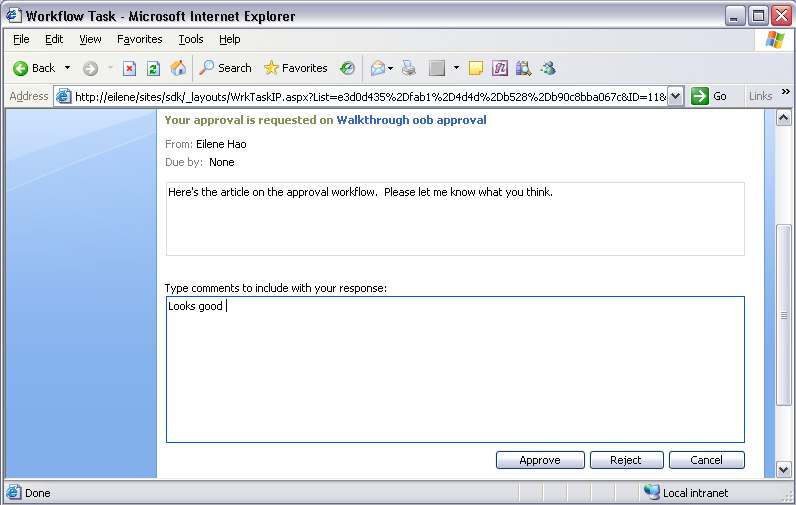Click the gray Edit square toolbar button
The image size is (796, 505).
[x=437, y=68]
